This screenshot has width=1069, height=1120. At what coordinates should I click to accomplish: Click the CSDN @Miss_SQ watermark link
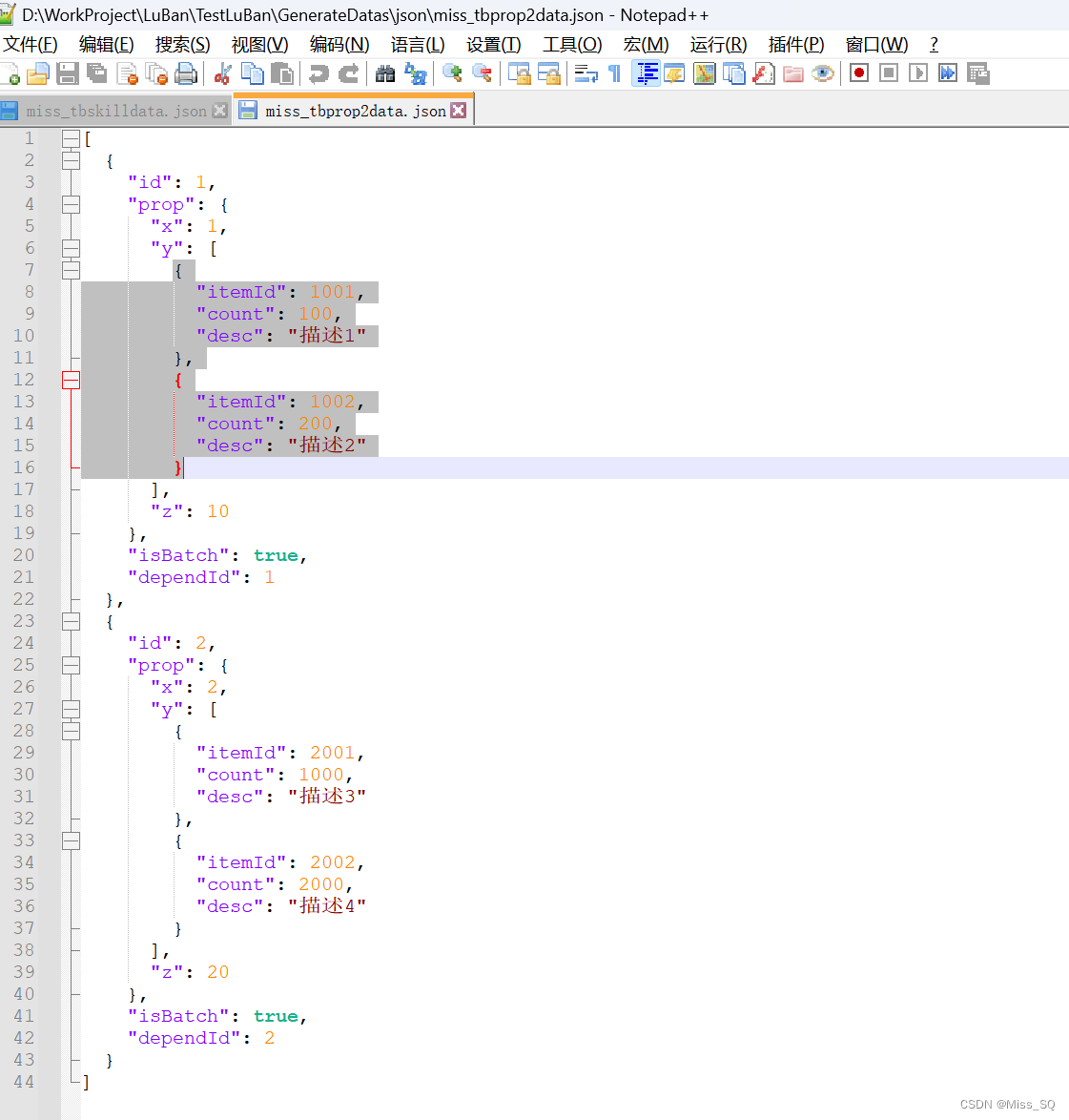[1006, 1104]
